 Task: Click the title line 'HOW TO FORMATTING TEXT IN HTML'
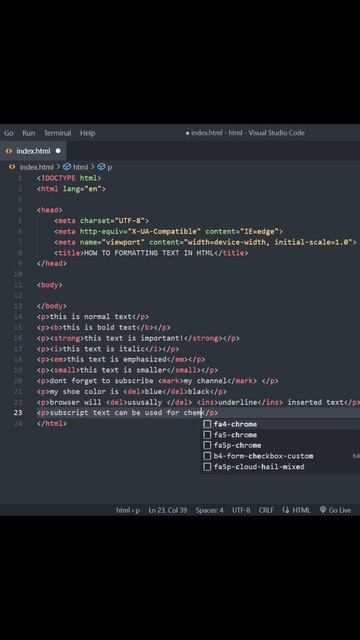coord(151,253)
